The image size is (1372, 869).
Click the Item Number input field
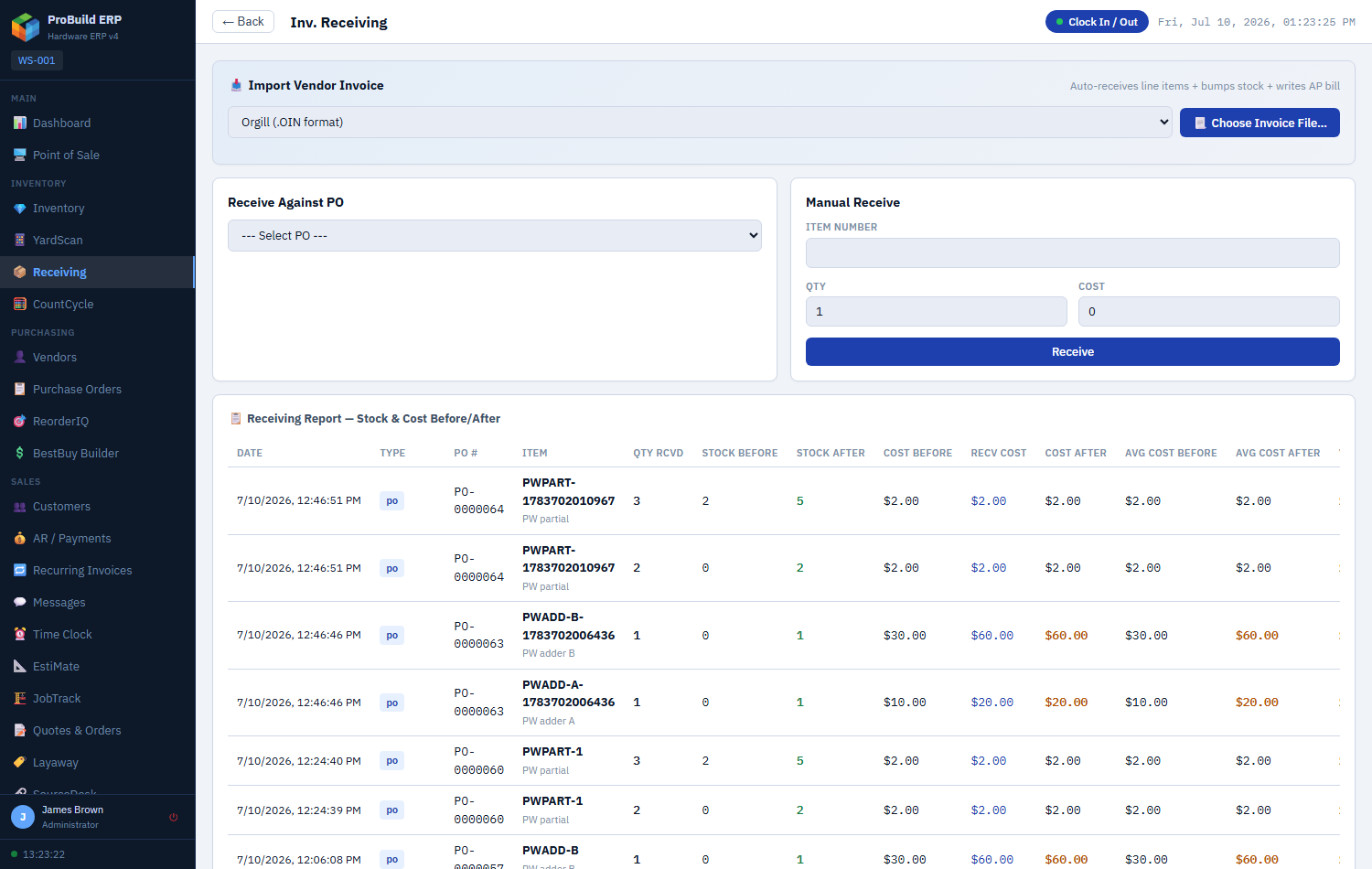point(1073,252)
